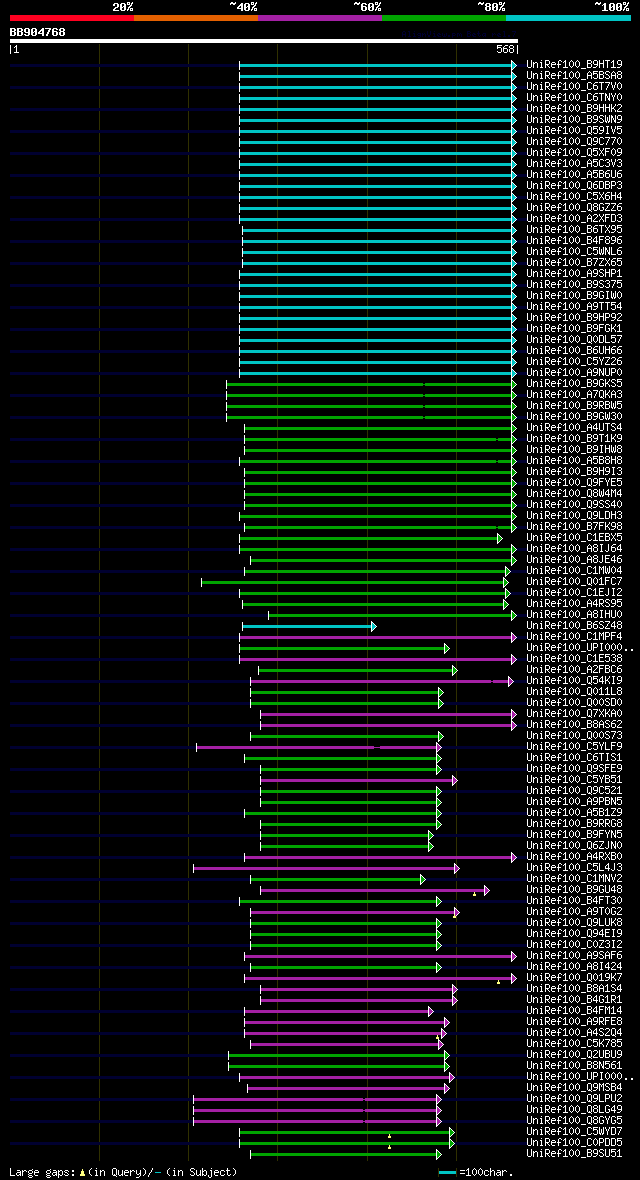
Task: Click the UniRef100_B9GU48 label
Action: 574,889
